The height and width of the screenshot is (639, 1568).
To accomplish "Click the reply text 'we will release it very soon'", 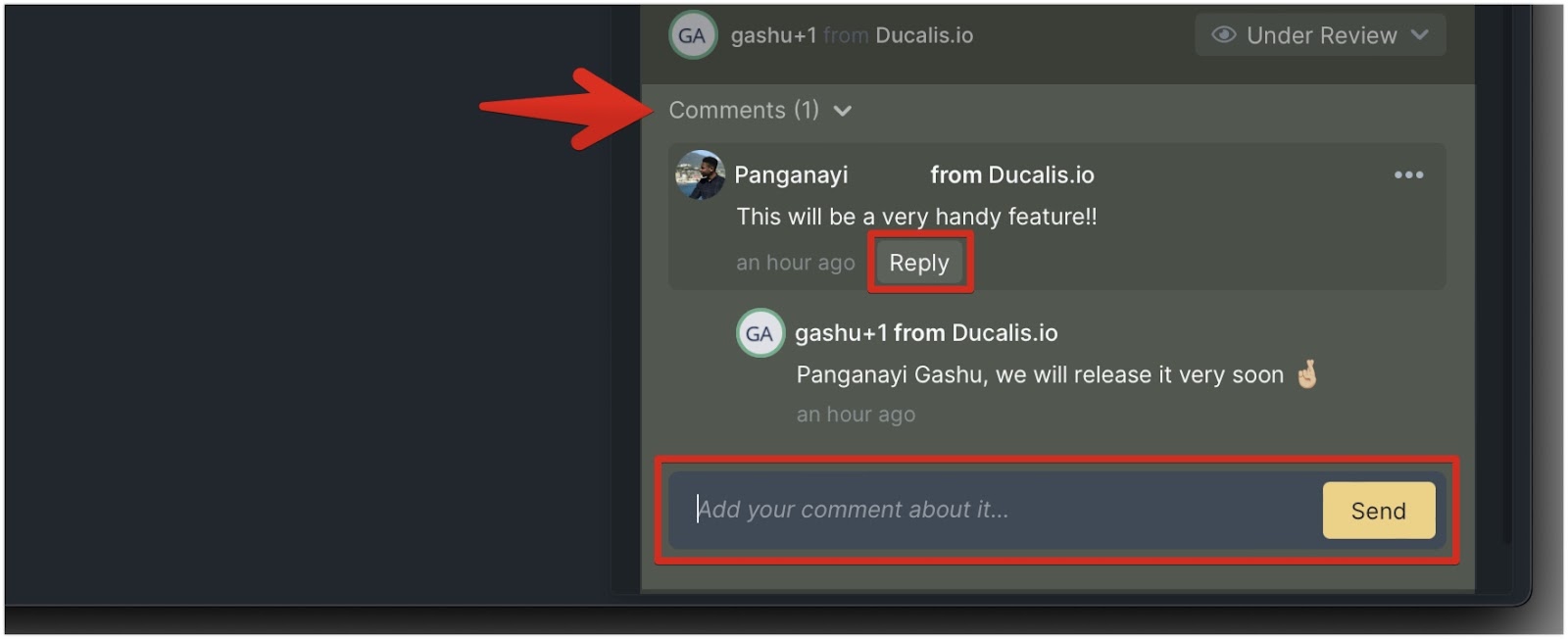I will [x=1140, y=375].
